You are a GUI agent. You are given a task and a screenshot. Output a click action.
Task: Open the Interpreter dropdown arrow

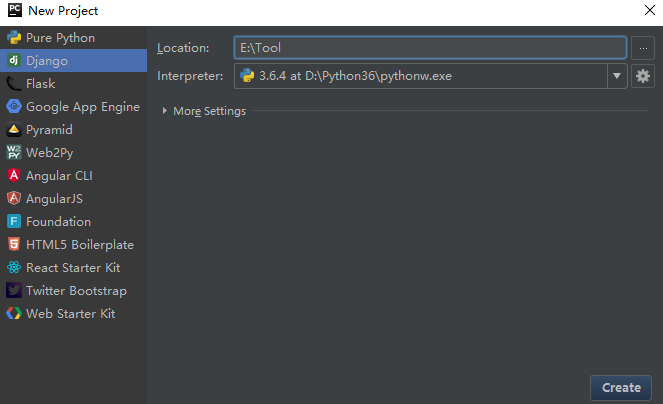pos(617,76)
